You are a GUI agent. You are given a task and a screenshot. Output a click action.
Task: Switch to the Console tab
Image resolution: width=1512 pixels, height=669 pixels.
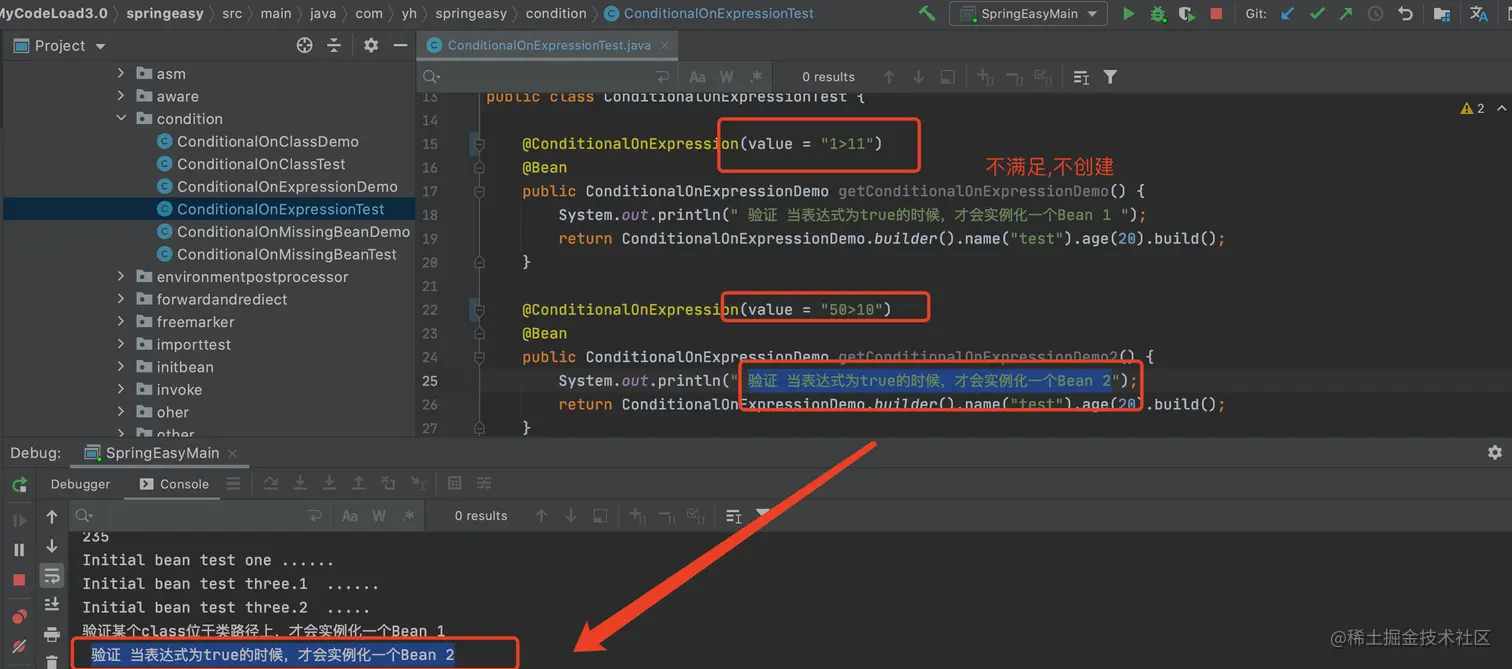pyautogui.click(x=173, y=484)
